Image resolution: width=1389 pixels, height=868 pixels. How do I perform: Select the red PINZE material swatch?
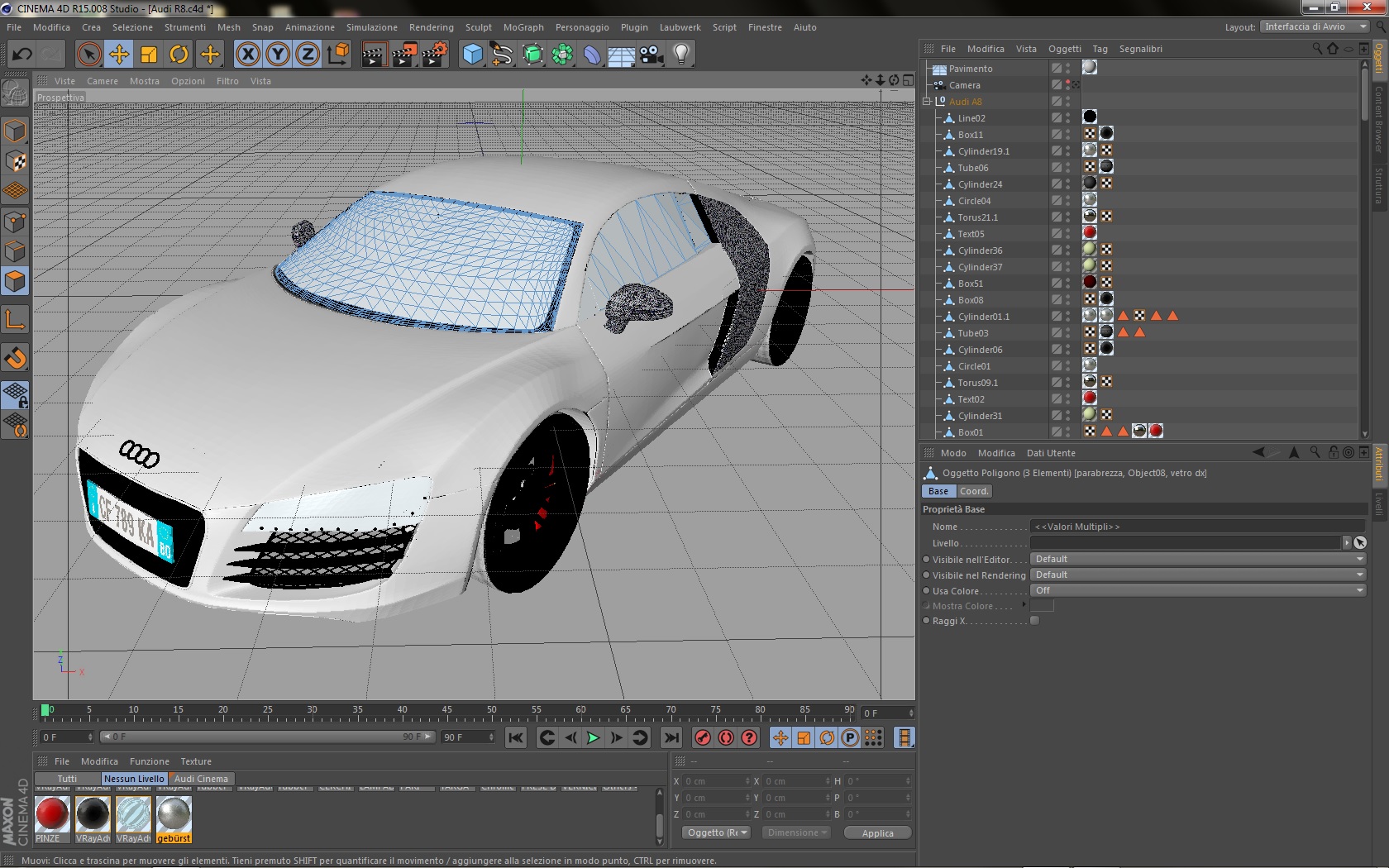pyautogui.click(x=52, y=814)
